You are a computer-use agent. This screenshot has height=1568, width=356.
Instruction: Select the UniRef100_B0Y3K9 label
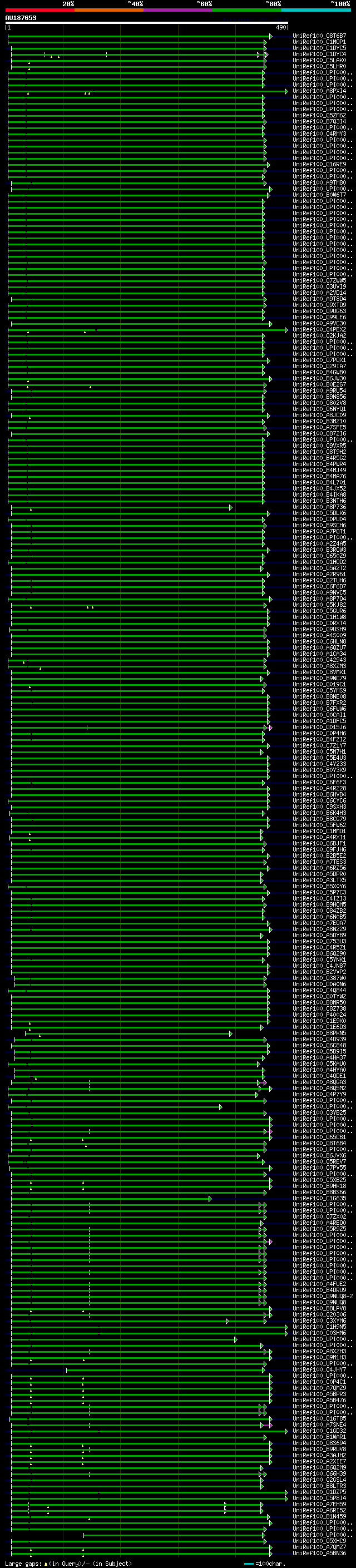(319, 770)
